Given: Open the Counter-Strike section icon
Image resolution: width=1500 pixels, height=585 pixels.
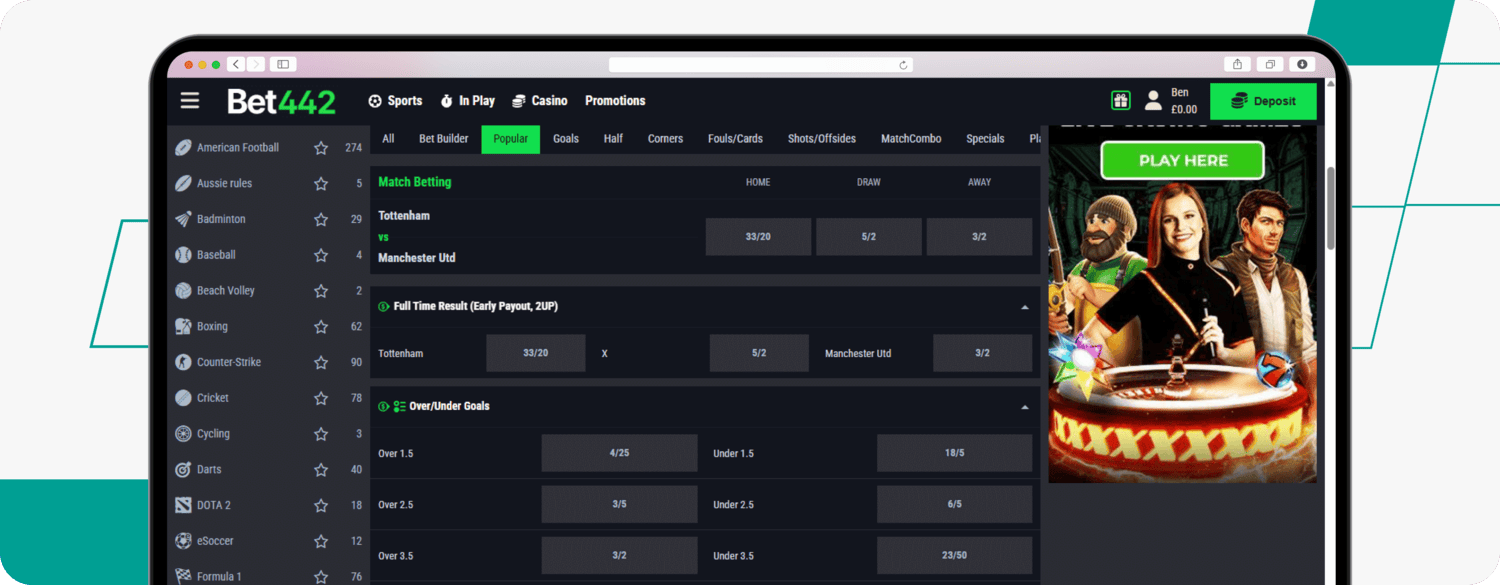Looking at the screenshot, I should pyautogui.click(x=183, y=361).
